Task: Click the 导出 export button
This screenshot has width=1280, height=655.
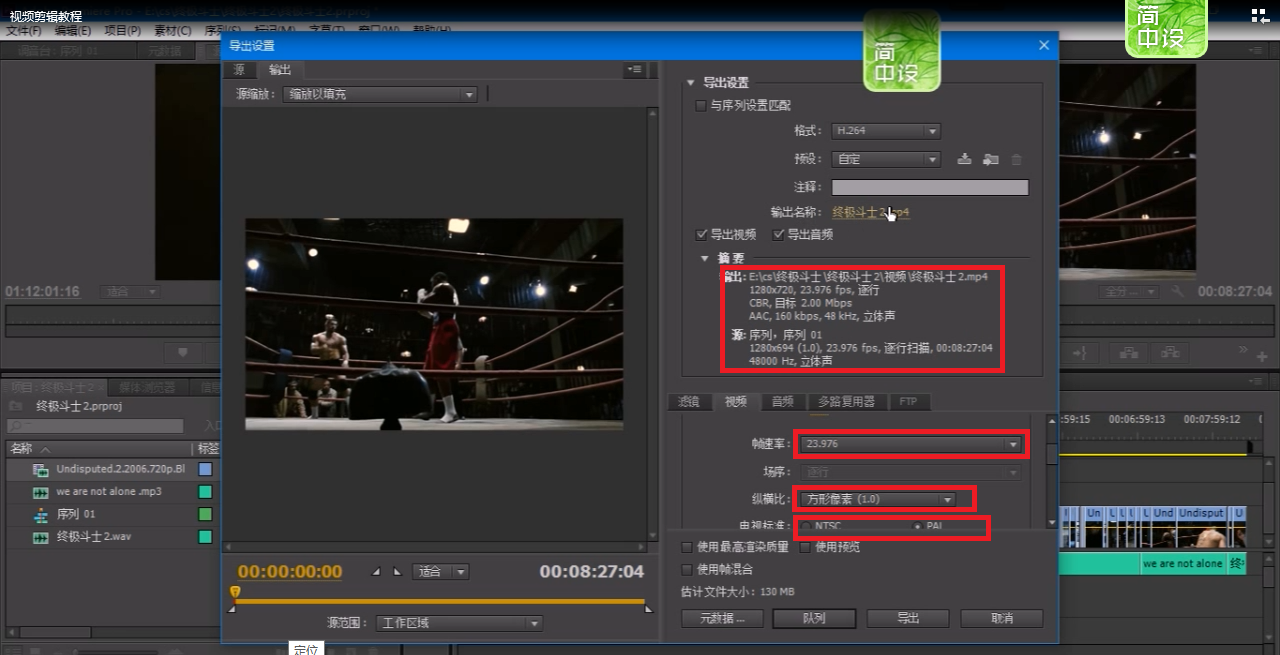Action: (908, 619)
